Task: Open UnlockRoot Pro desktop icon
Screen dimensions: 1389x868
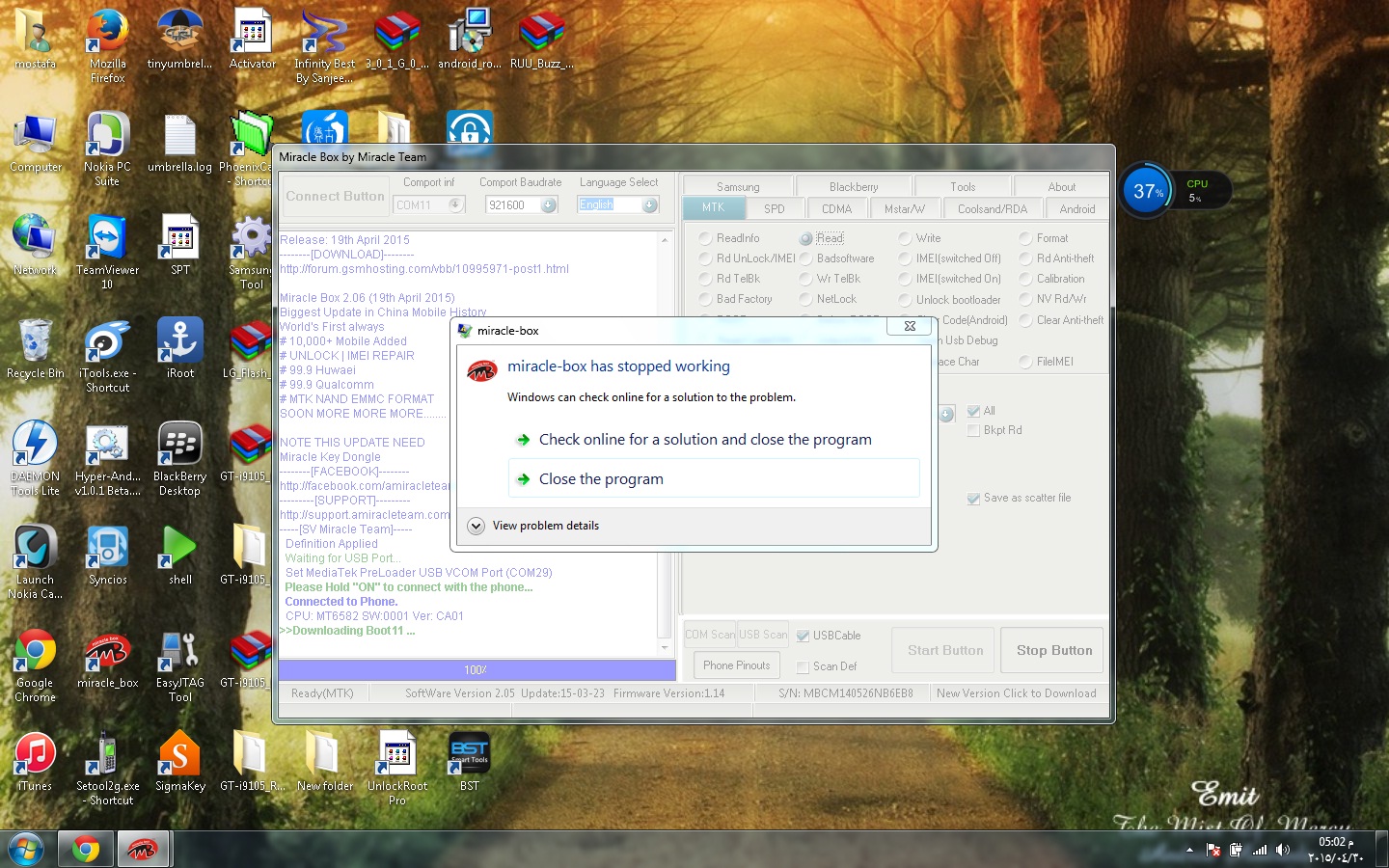Action: click(x=396, y=768)
